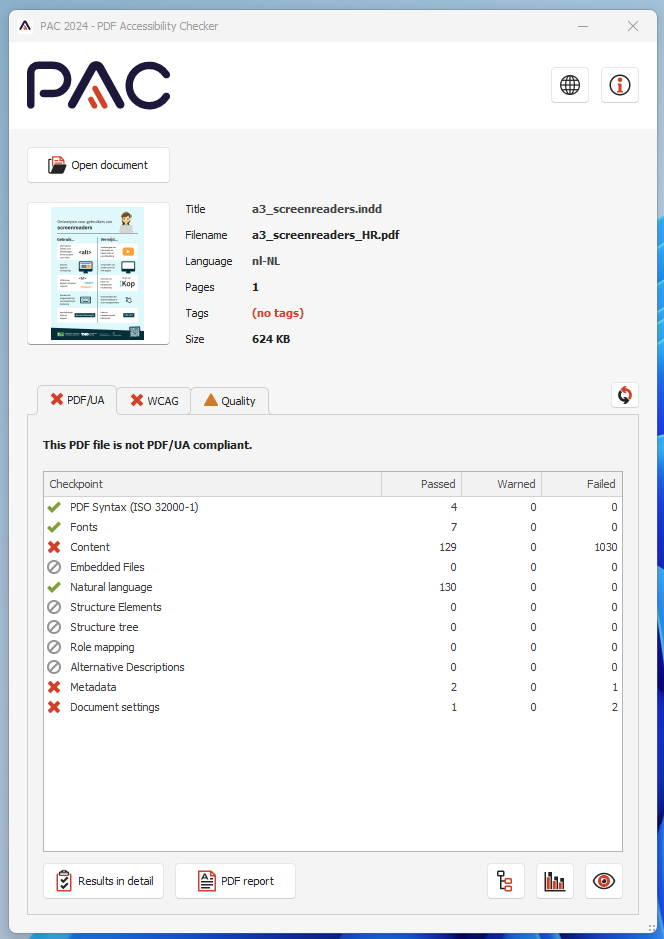The image size is (664, 939).
Task: Select the PDF/UA tab
Action: click(77, 400)
